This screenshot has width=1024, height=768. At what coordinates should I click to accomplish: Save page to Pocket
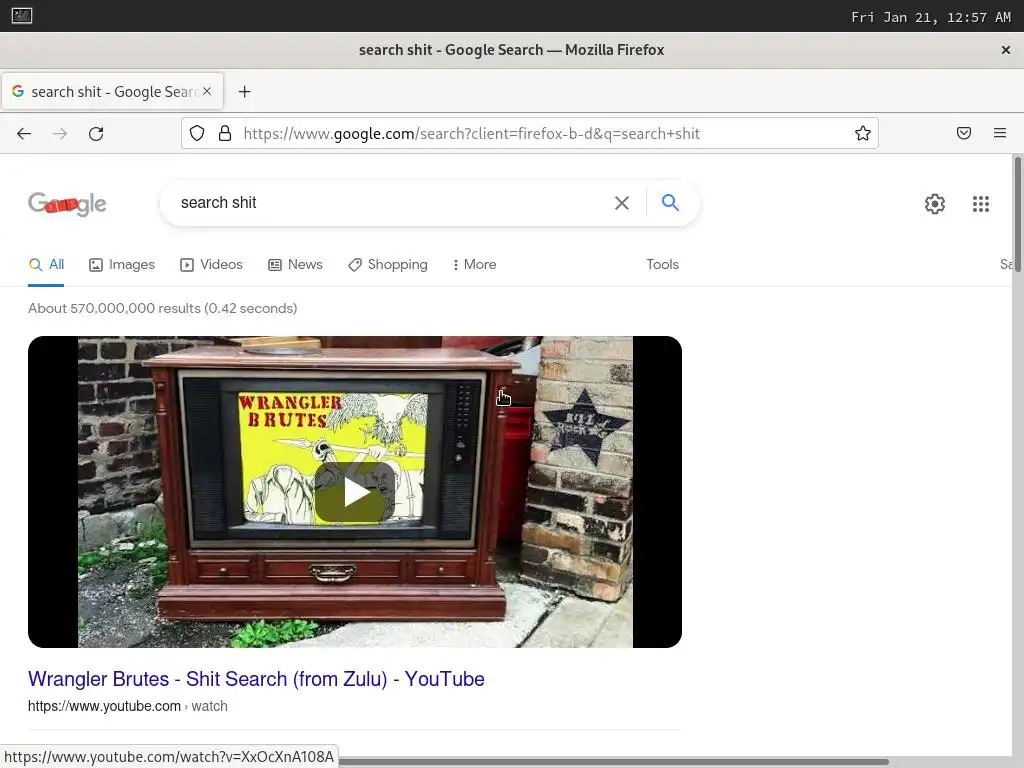click(964, 133)
